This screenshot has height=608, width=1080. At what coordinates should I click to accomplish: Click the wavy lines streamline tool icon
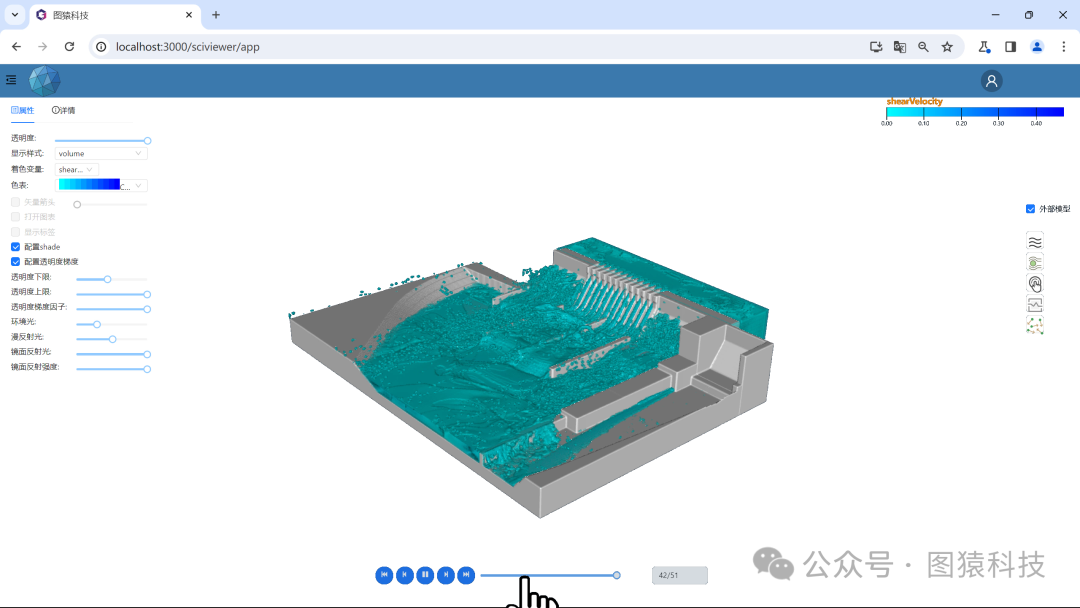coord(1035,242)
